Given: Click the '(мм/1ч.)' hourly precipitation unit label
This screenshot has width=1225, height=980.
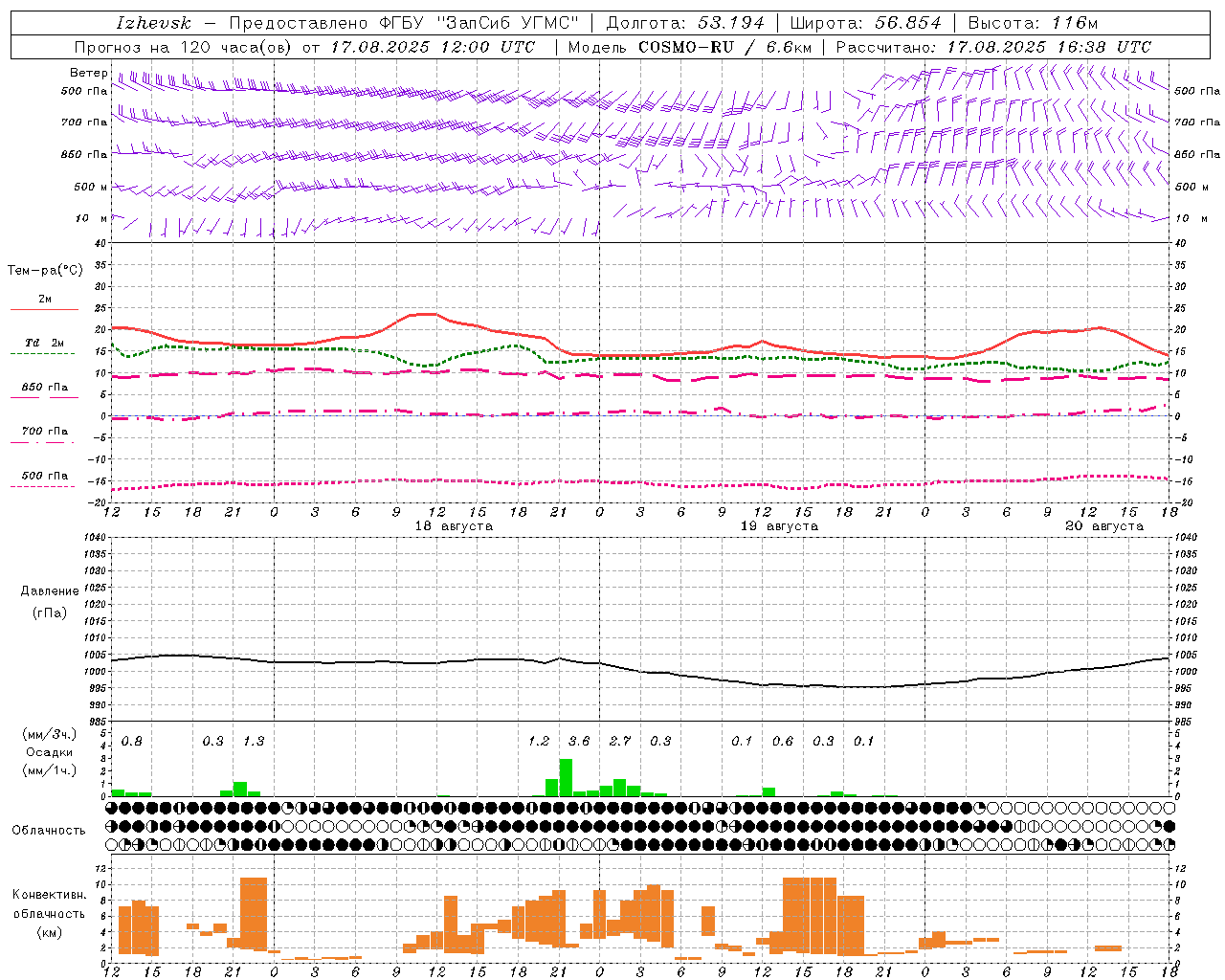Looking at the screenshot, I should [50, 770].
